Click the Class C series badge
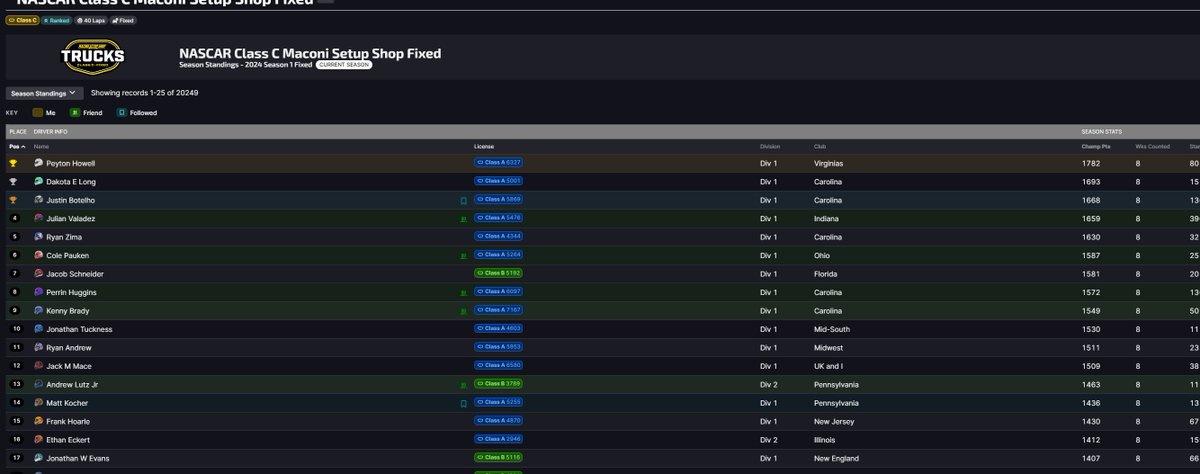The image size is (1200, 474). coord(22,20)
